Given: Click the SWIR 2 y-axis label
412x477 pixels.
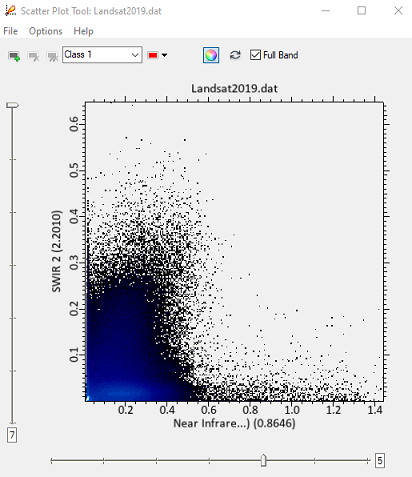Looking at the screenshot, I should 56,251.
